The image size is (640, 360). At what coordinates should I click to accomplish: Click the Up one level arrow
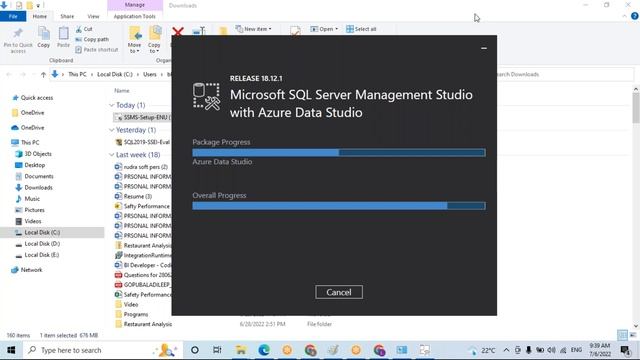(43, 74)
